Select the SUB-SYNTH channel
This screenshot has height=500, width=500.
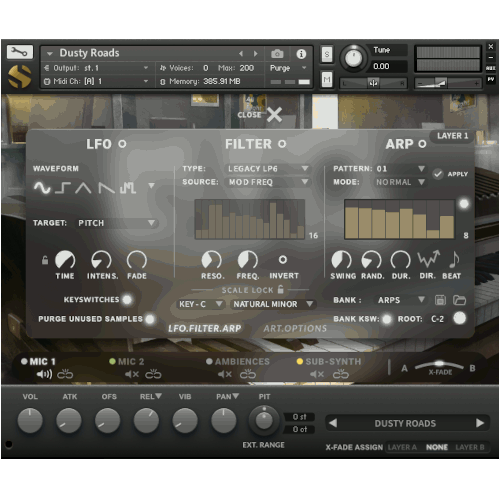tap(329, 361)
